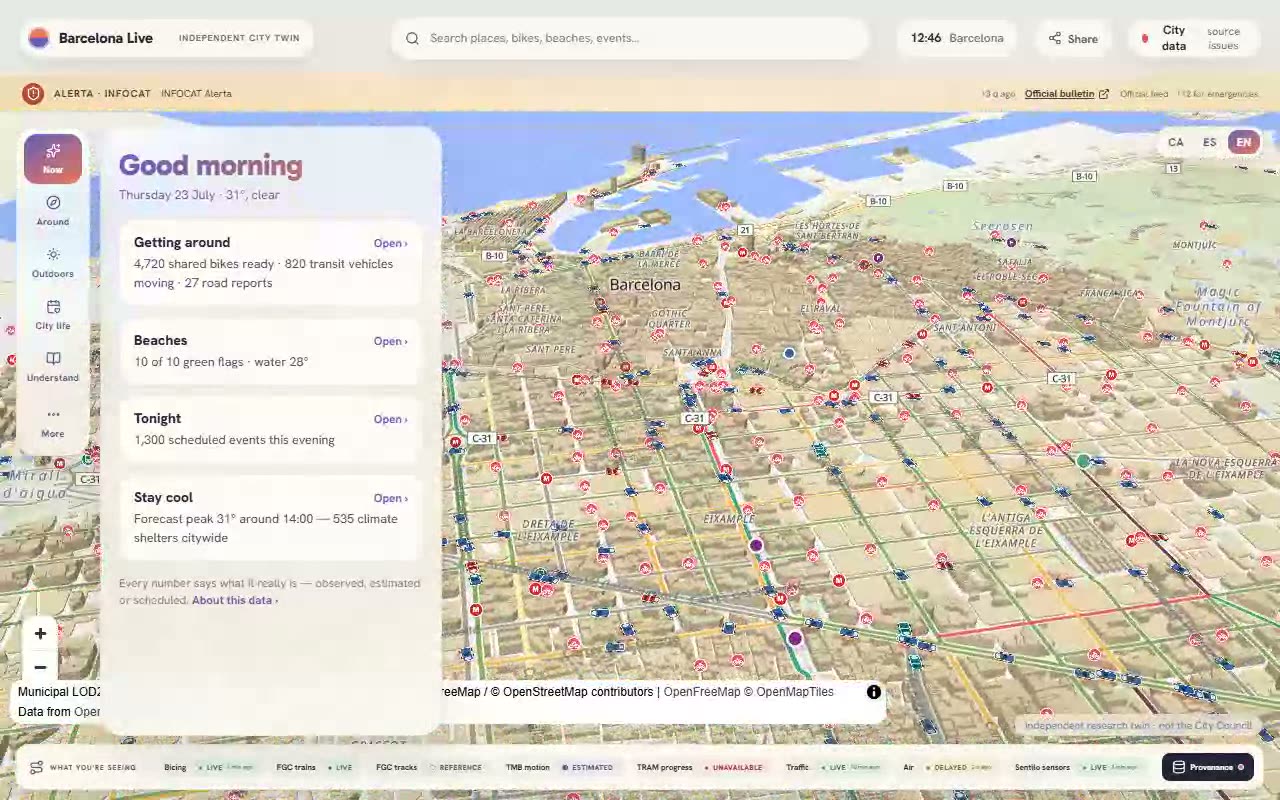Click the Share network icon
Viewport: 1280px width, 800px height.
pyautogui.click(x=1055, y=39)
